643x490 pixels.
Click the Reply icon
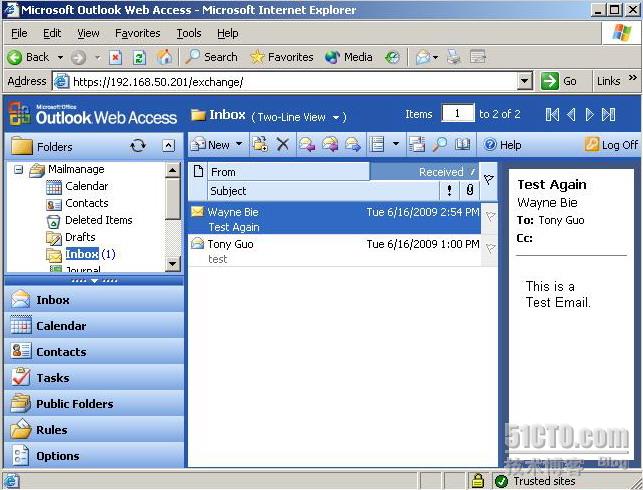[x=307, y=144]
